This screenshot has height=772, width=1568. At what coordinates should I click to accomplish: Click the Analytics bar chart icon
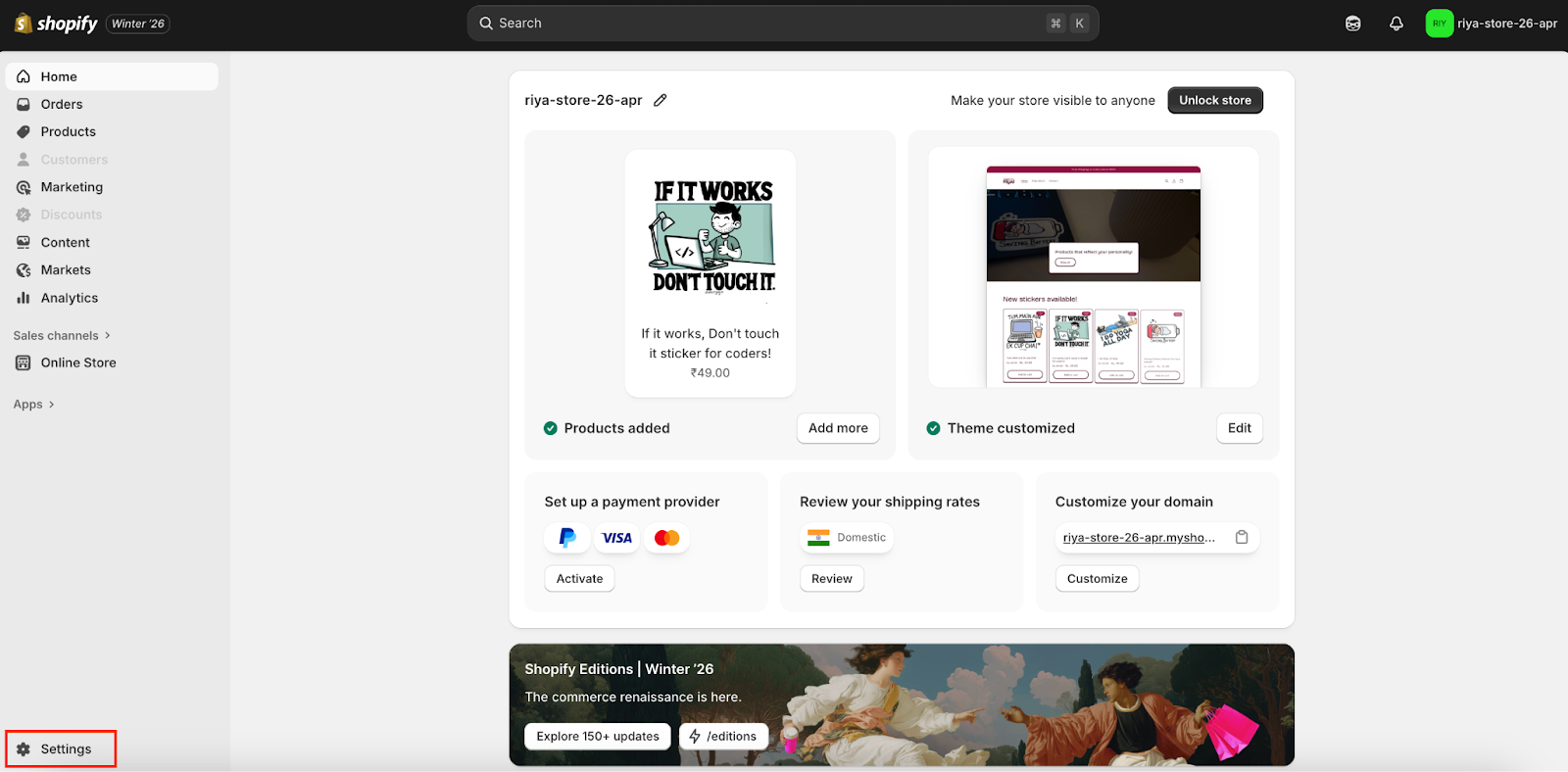pos(24,298)
